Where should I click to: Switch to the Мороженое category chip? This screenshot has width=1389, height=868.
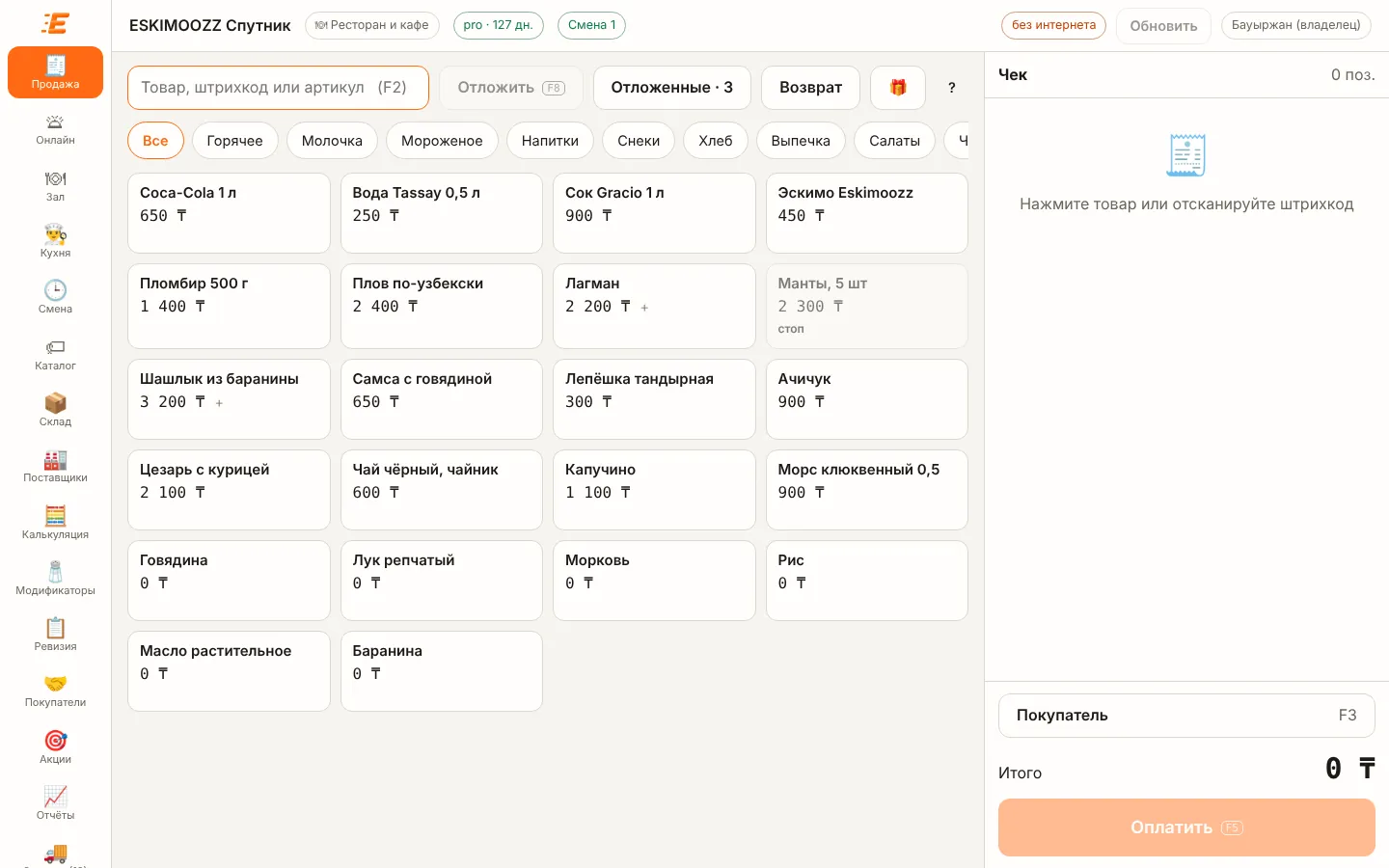click(442, 141)
